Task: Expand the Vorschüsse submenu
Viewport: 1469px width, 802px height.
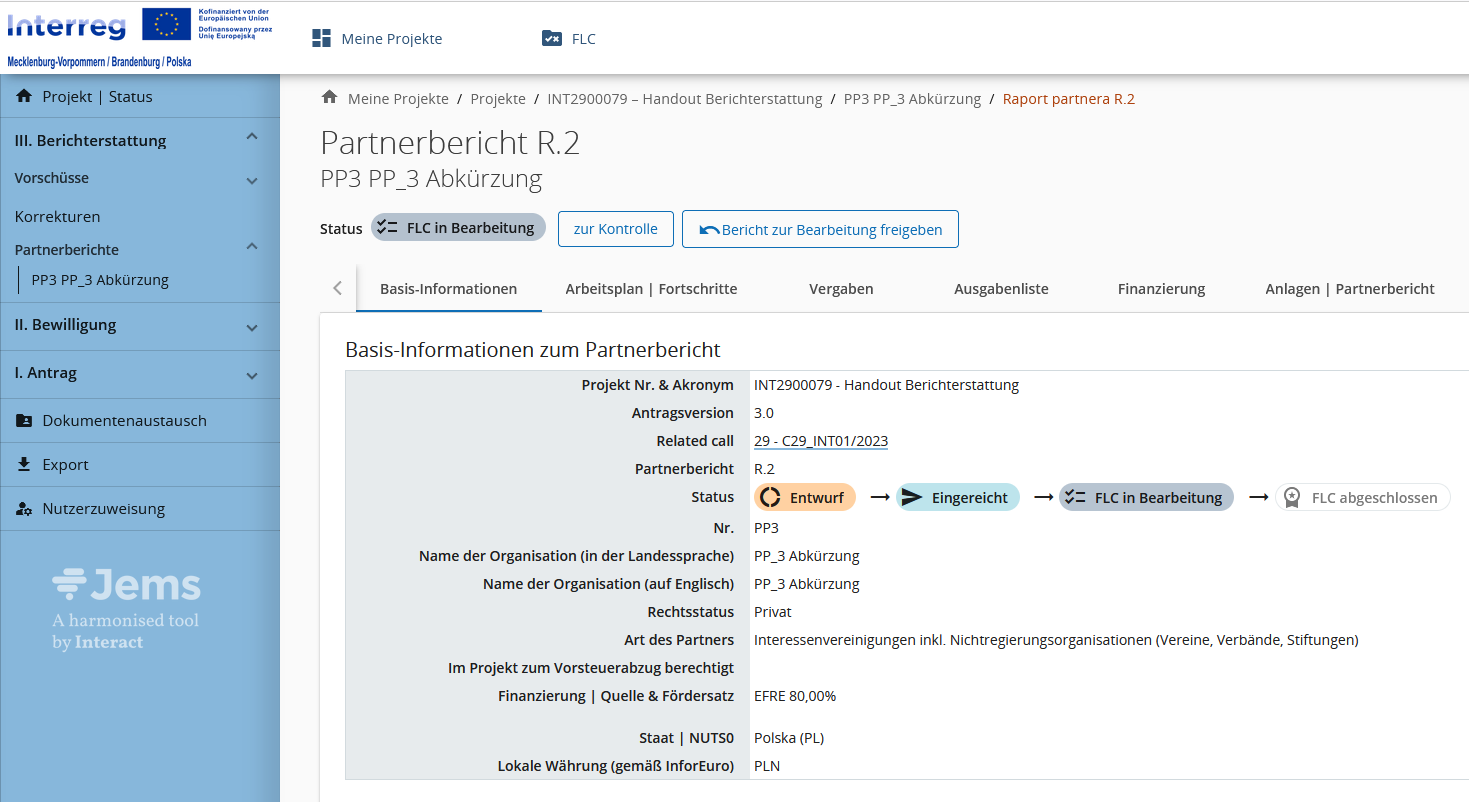Action: (252, 181)
